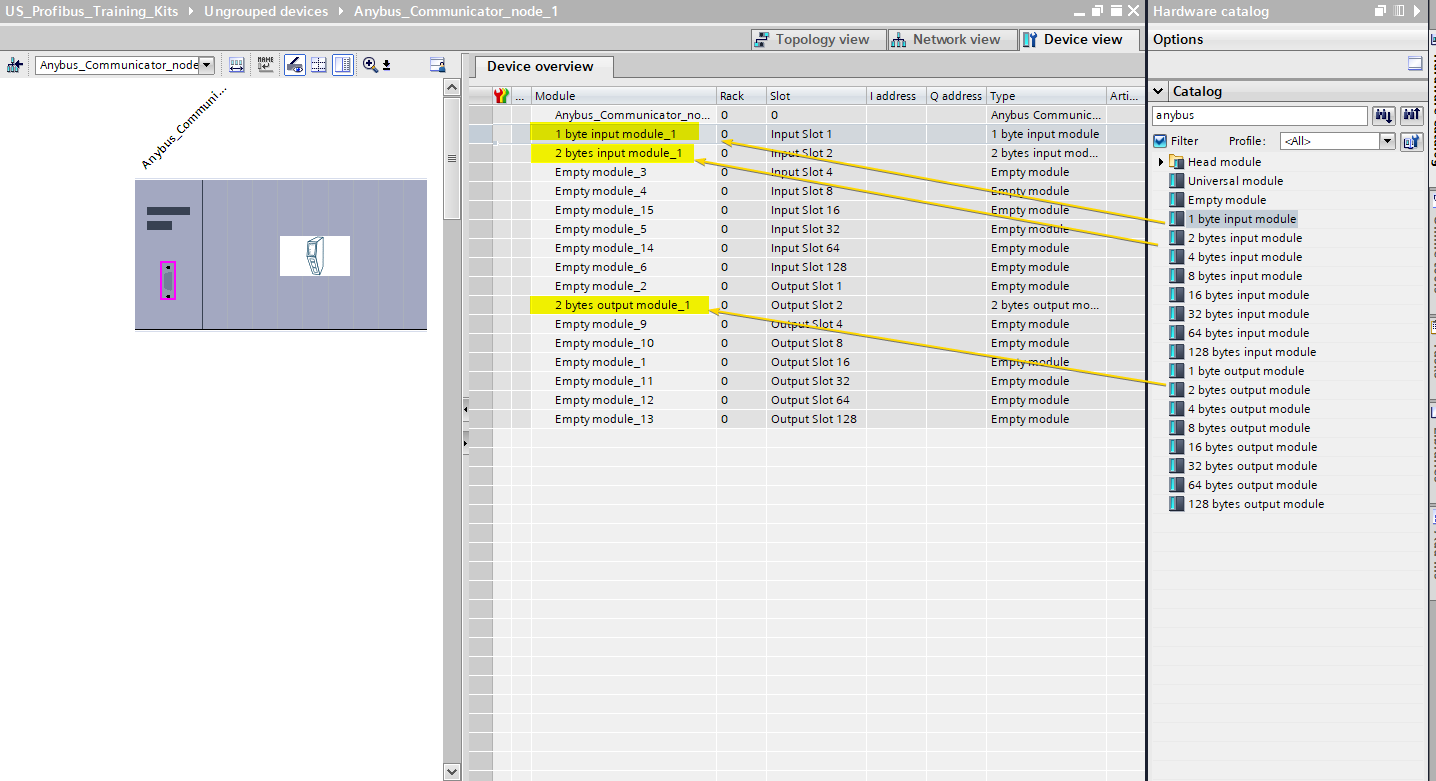1436x781 pixels.
Task: Click the search downward icon in catalog
Action: 1384,116
